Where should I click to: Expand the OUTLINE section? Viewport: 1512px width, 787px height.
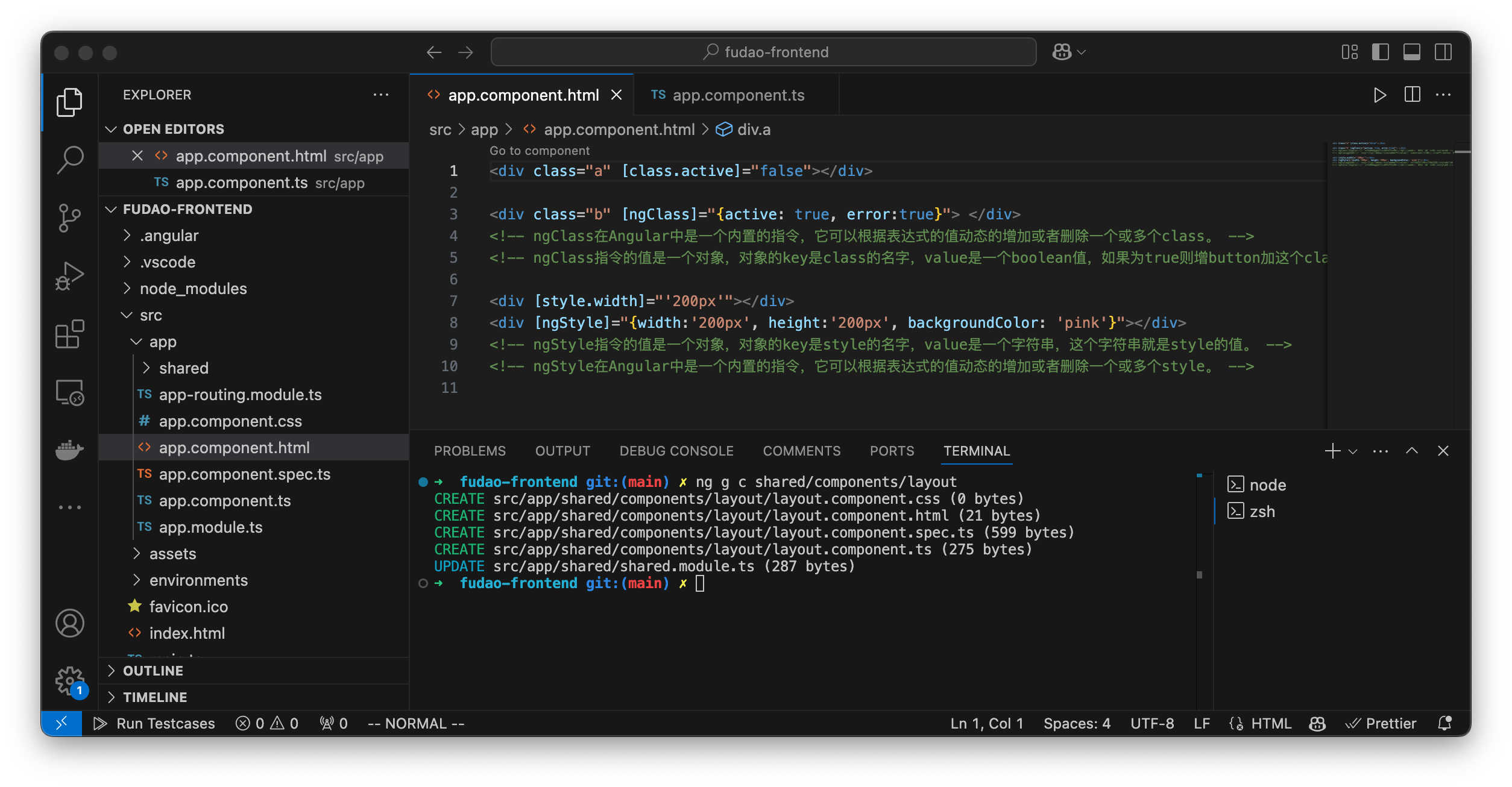point(111,670)
